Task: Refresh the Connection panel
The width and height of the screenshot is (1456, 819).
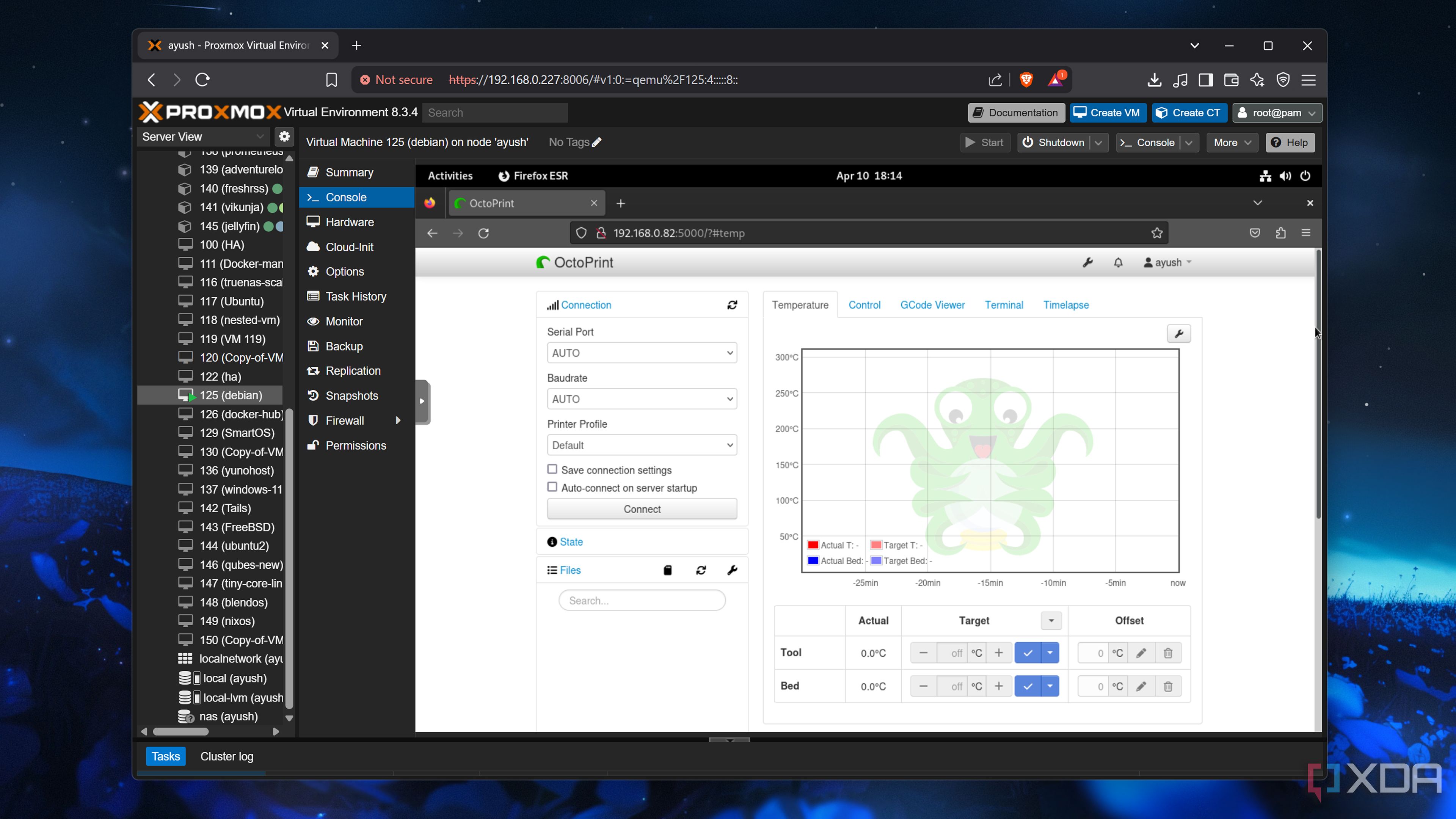Action: (x=732, y=304)
